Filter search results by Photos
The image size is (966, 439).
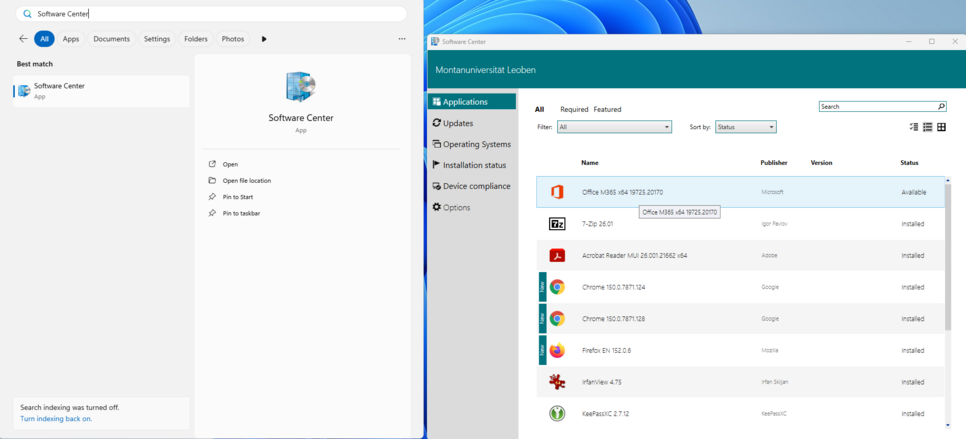point(233,39)
